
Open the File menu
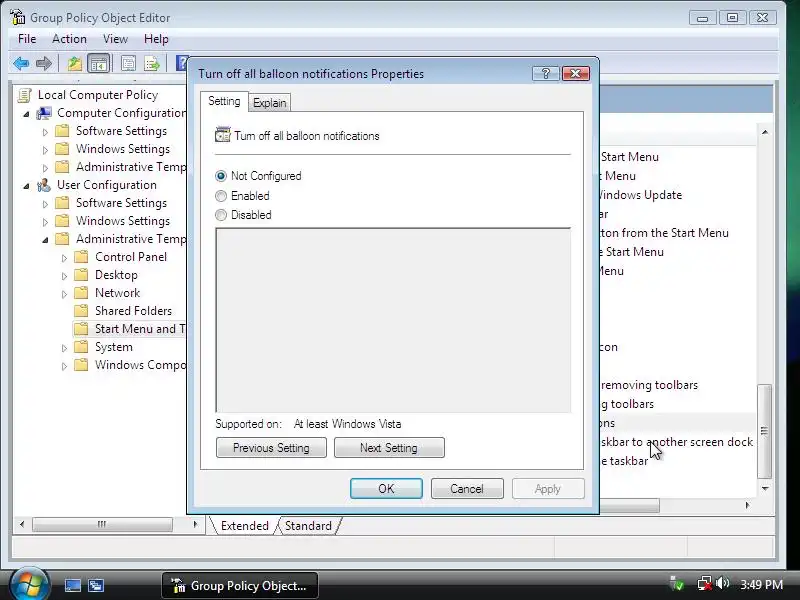point(27,39)
